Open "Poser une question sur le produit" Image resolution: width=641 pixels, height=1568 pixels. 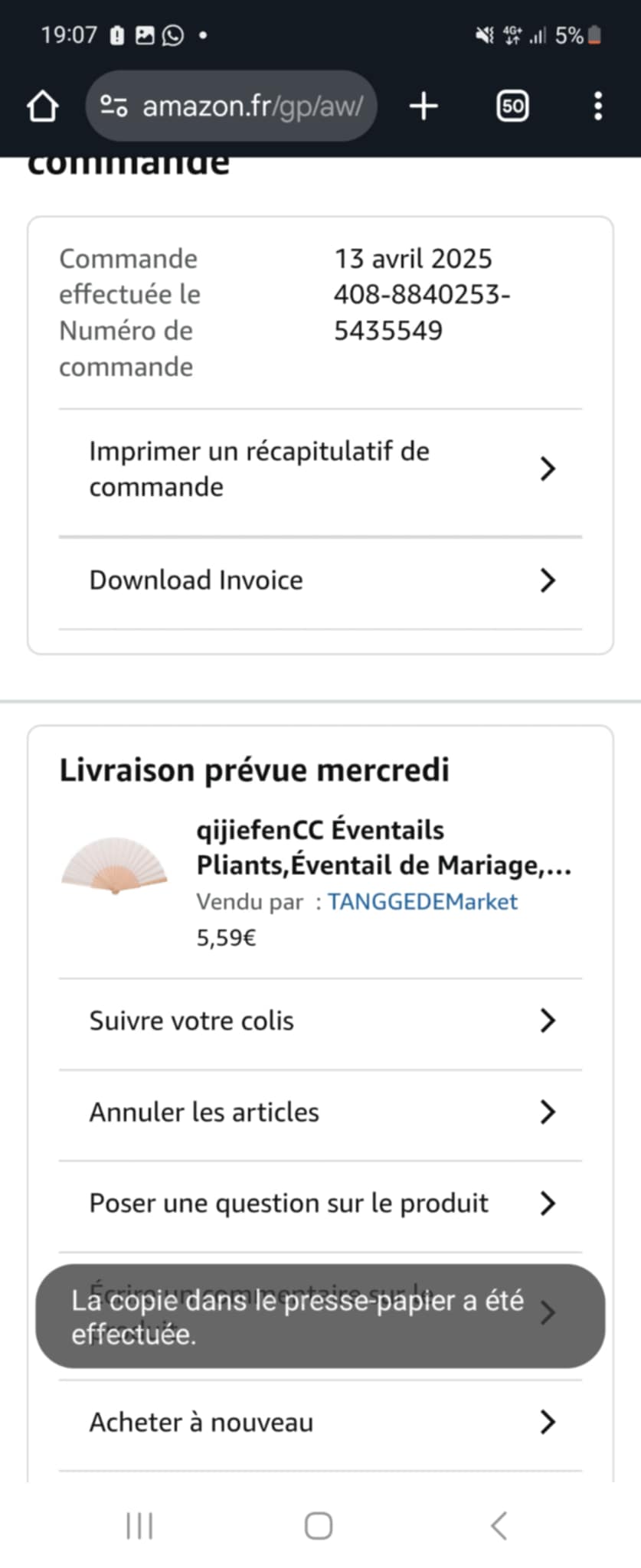tap(289, 1203)
